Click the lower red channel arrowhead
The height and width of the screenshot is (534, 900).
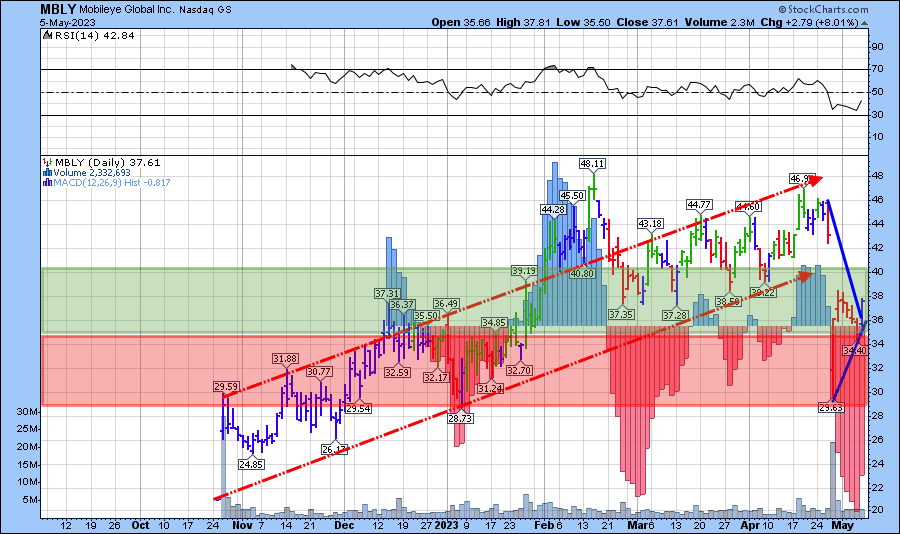807,272
